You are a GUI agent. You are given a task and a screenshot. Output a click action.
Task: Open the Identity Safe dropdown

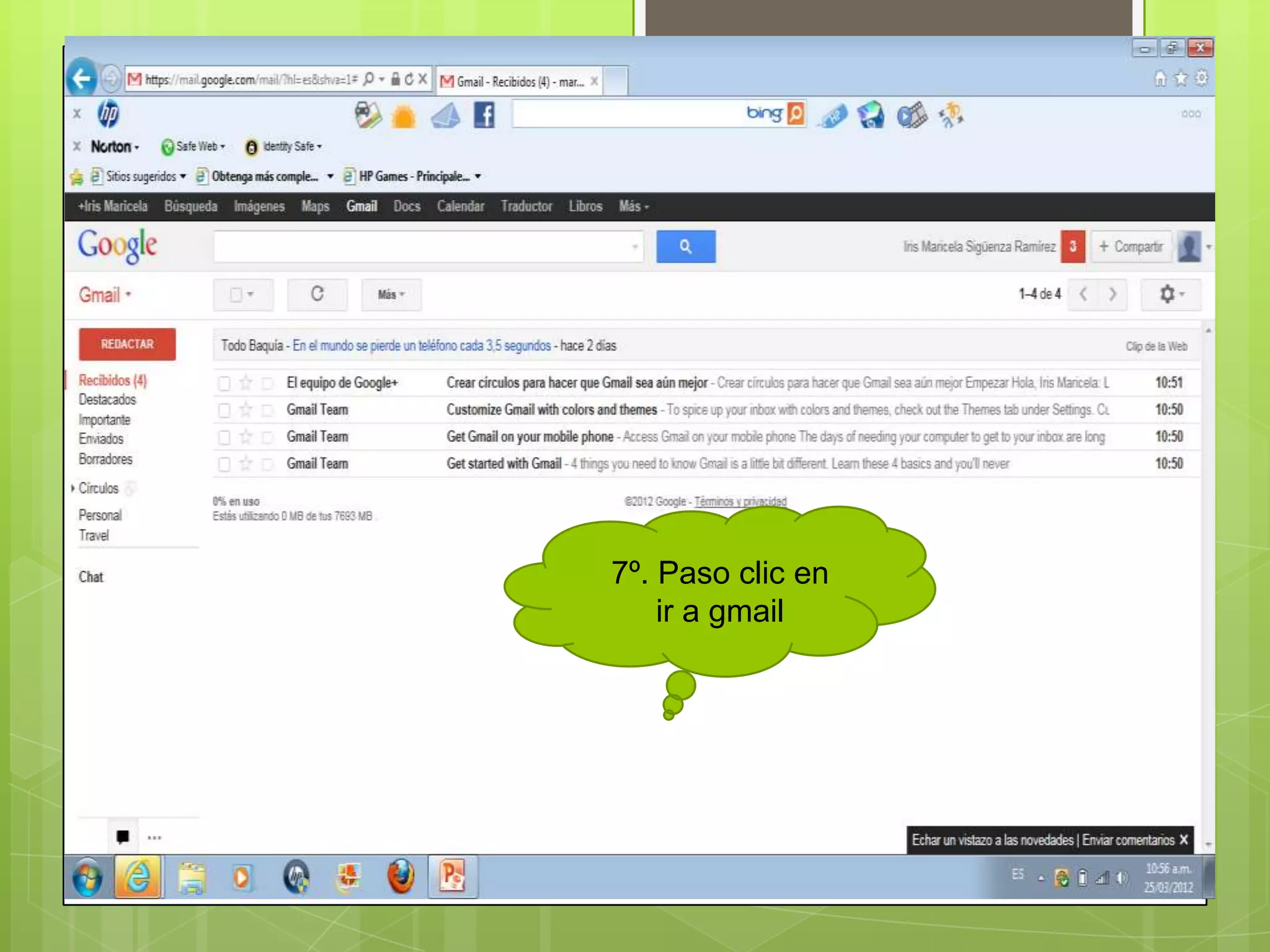[284, 146]
